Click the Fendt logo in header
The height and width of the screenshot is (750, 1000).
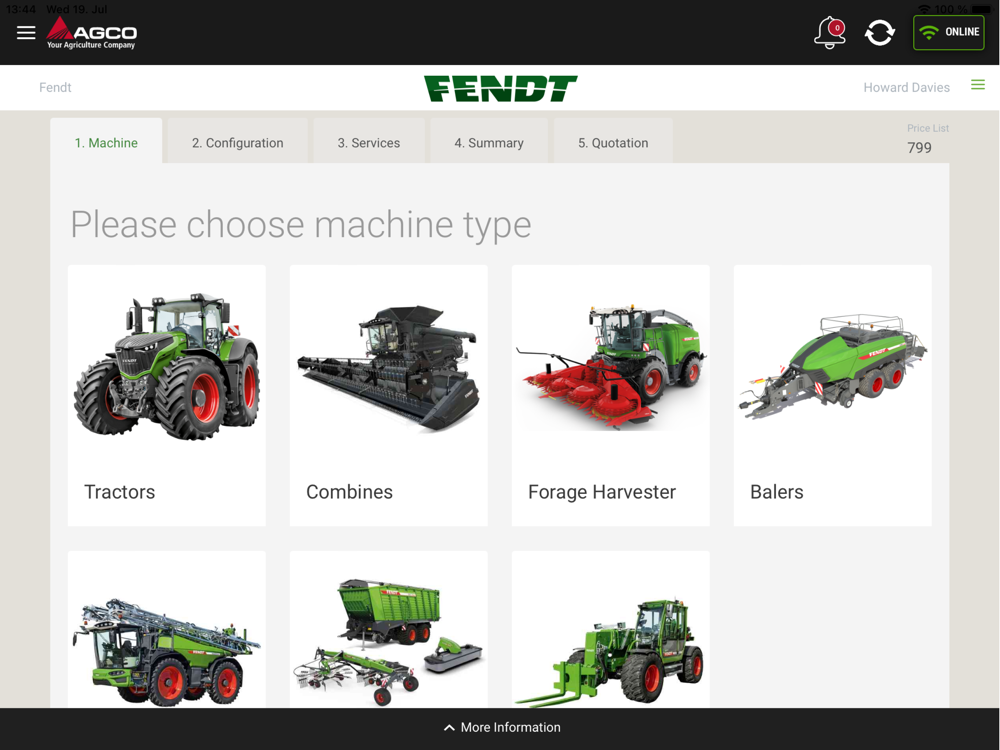[x=501, y=88]
